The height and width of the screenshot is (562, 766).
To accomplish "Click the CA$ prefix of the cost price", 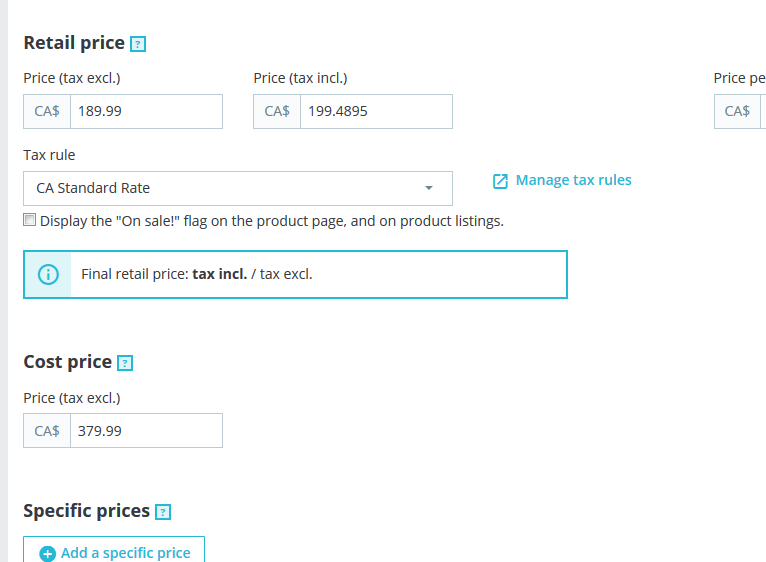I will 47,431.
